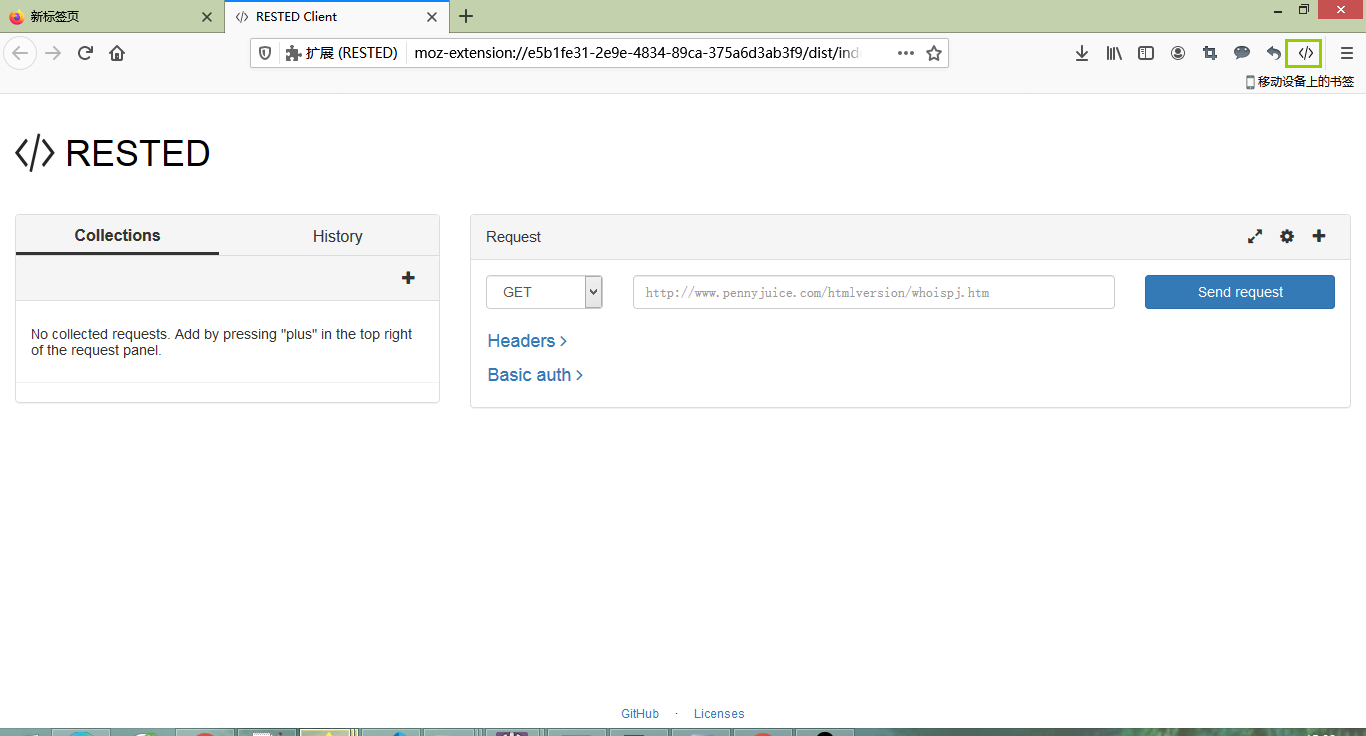The image size is (1366, 736).
Task: Click the browser address bar URL
Action: 637,53
